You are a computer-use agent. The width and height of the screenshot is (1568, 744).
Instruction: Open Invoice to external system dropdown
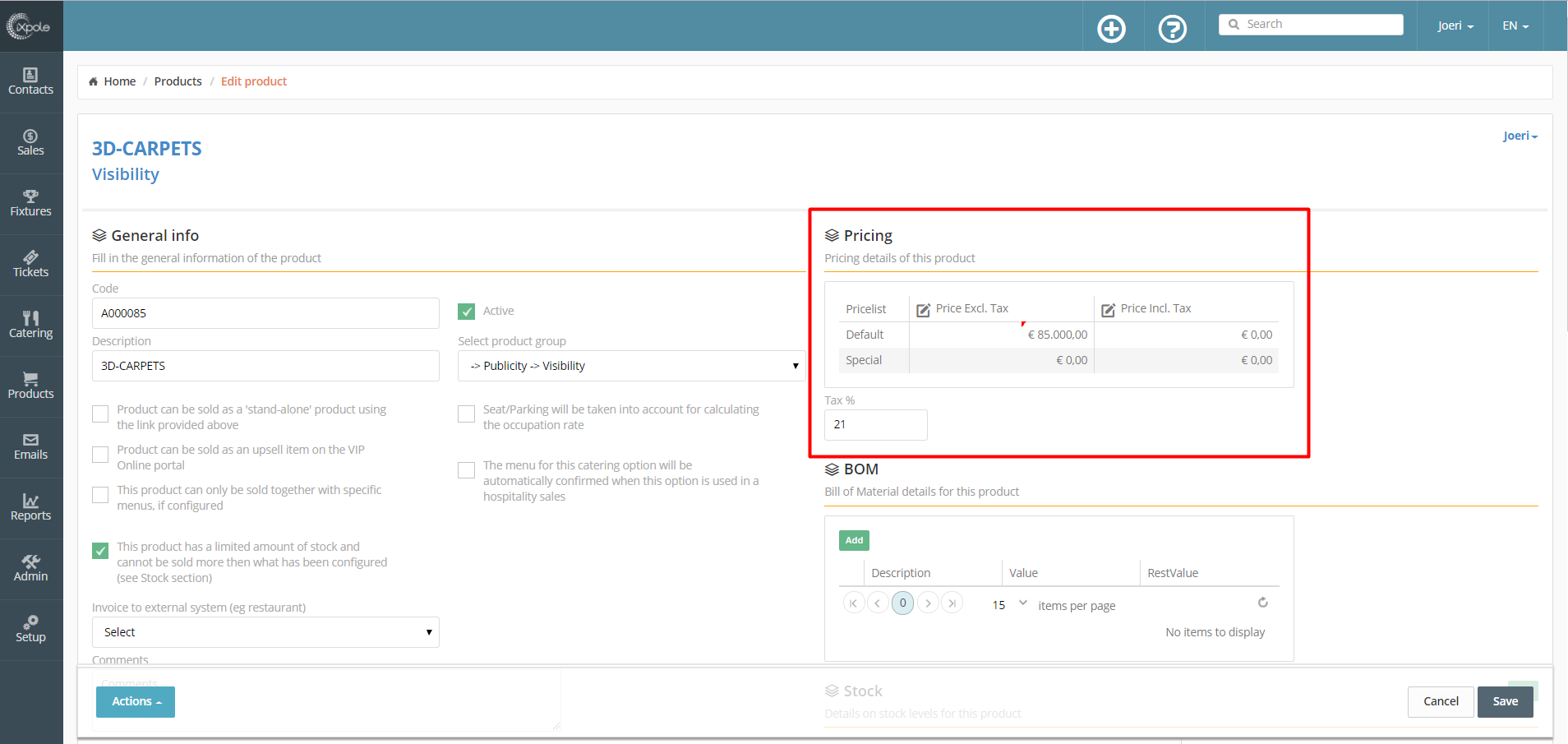click(x=265, y=632)
